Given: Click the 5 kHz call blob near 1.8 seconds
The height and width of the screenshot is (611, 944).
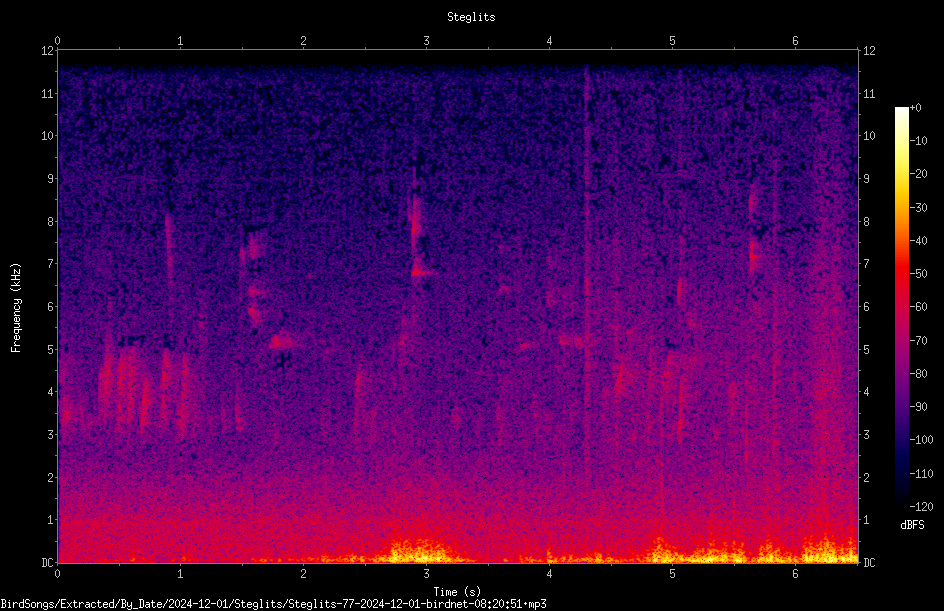Looking at the screenshot, I should (x=282, y=341).
